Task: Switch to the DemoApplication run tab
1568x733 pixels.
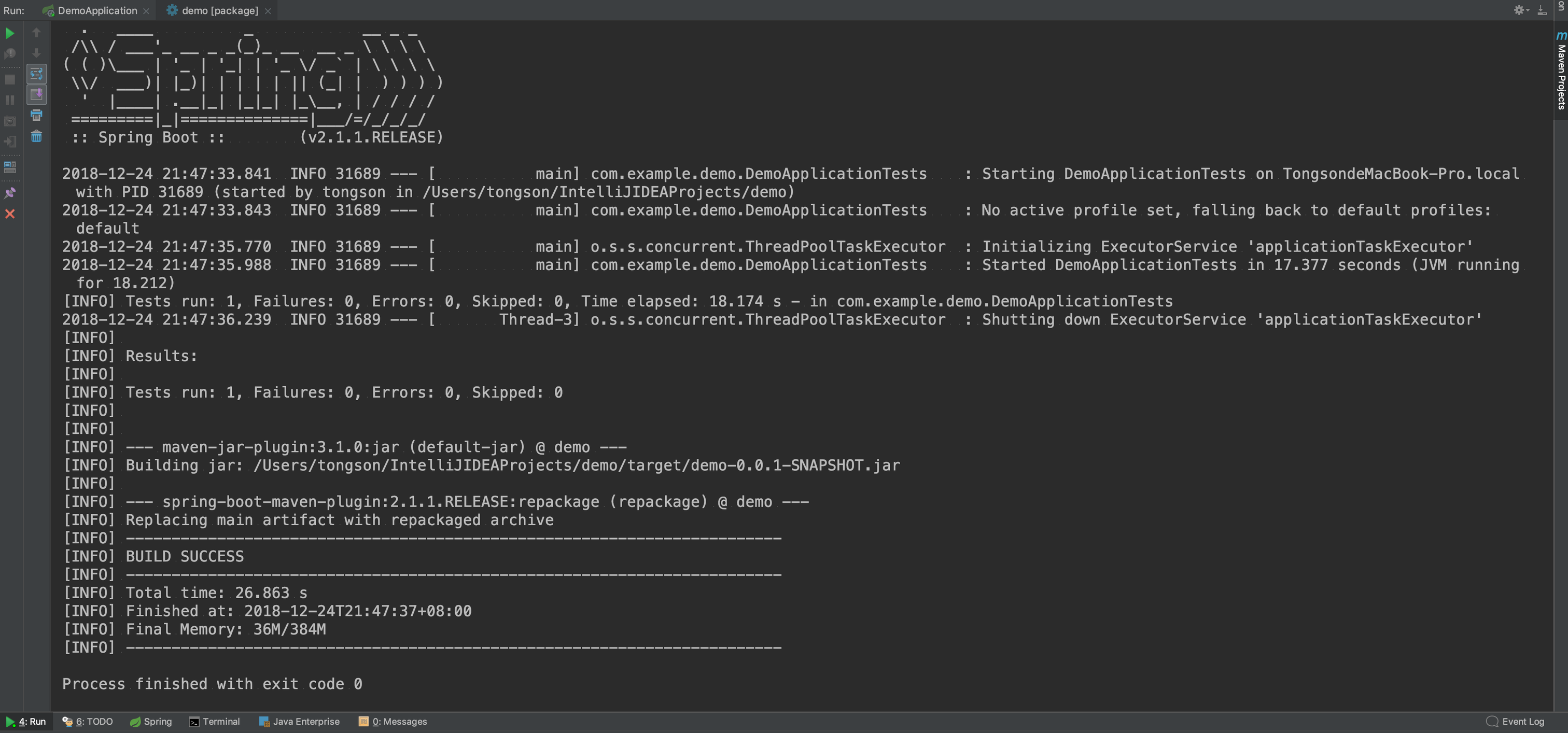Action: (97, 10)
